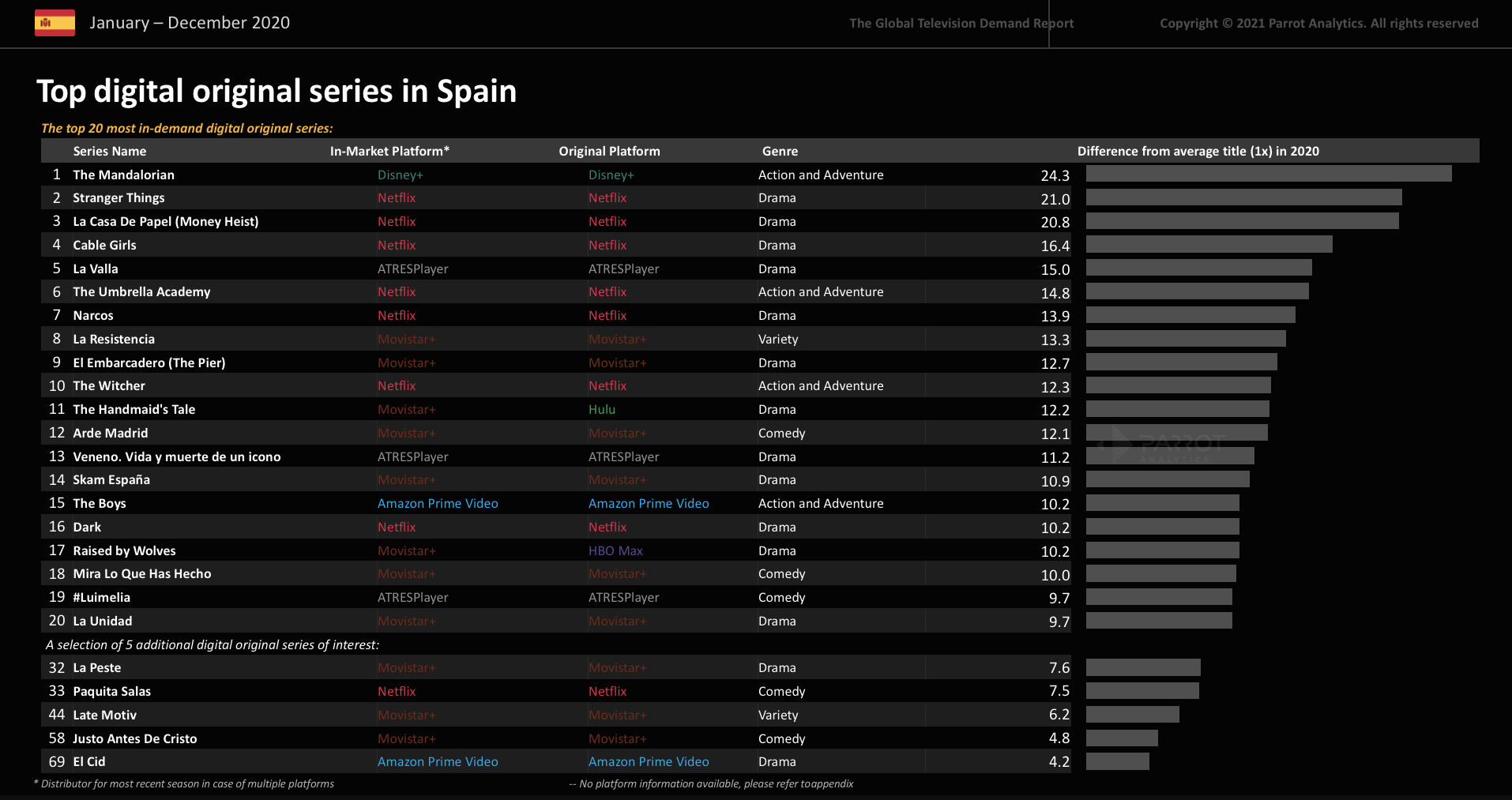Click 'Amazon Prime Video' original platform for The Boys
This screenshot has height=800, width=1512.
click(649, 504)
